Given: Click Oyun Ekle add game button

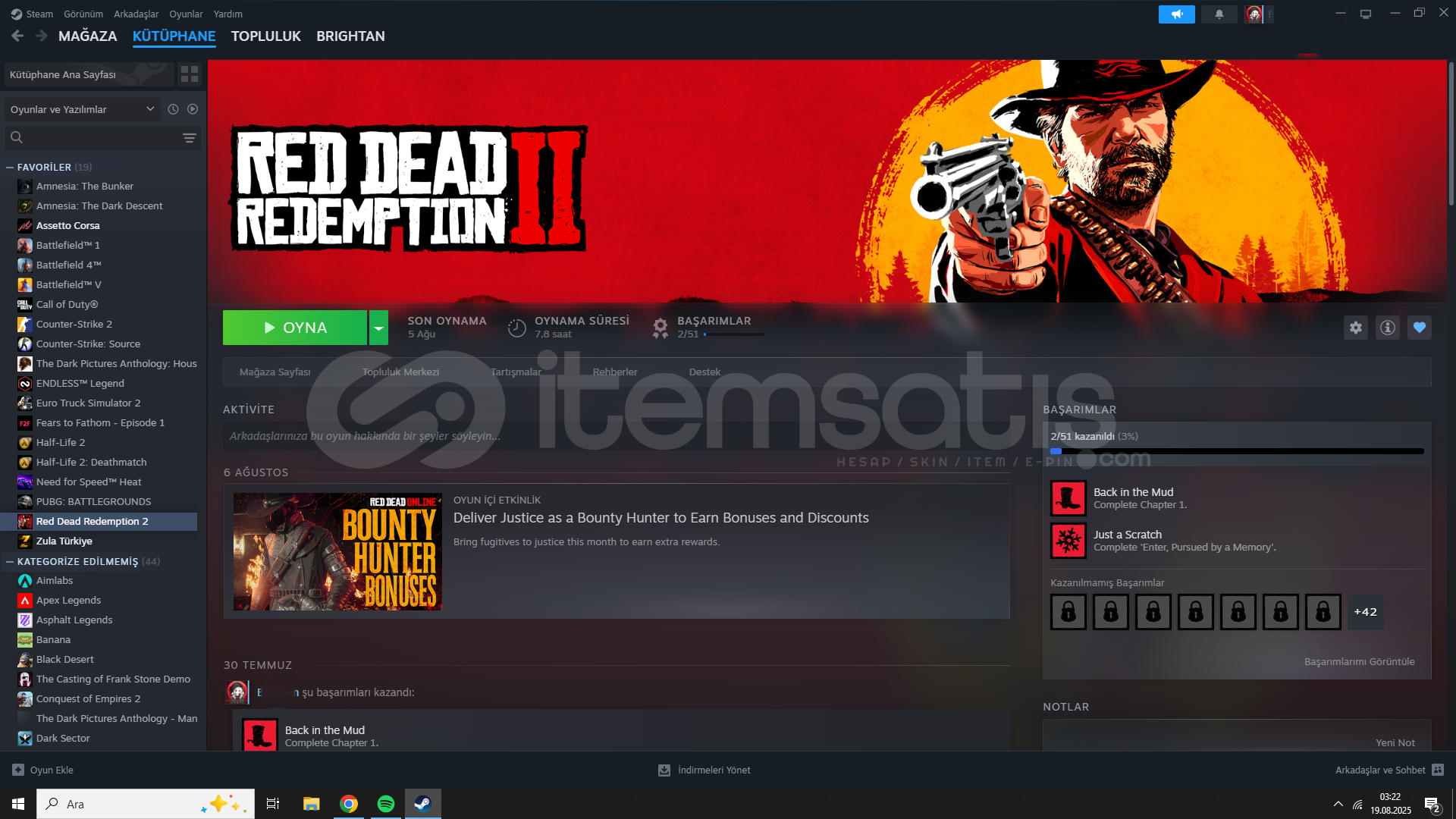Looking at the screenshot, I should tap(43, 770).
